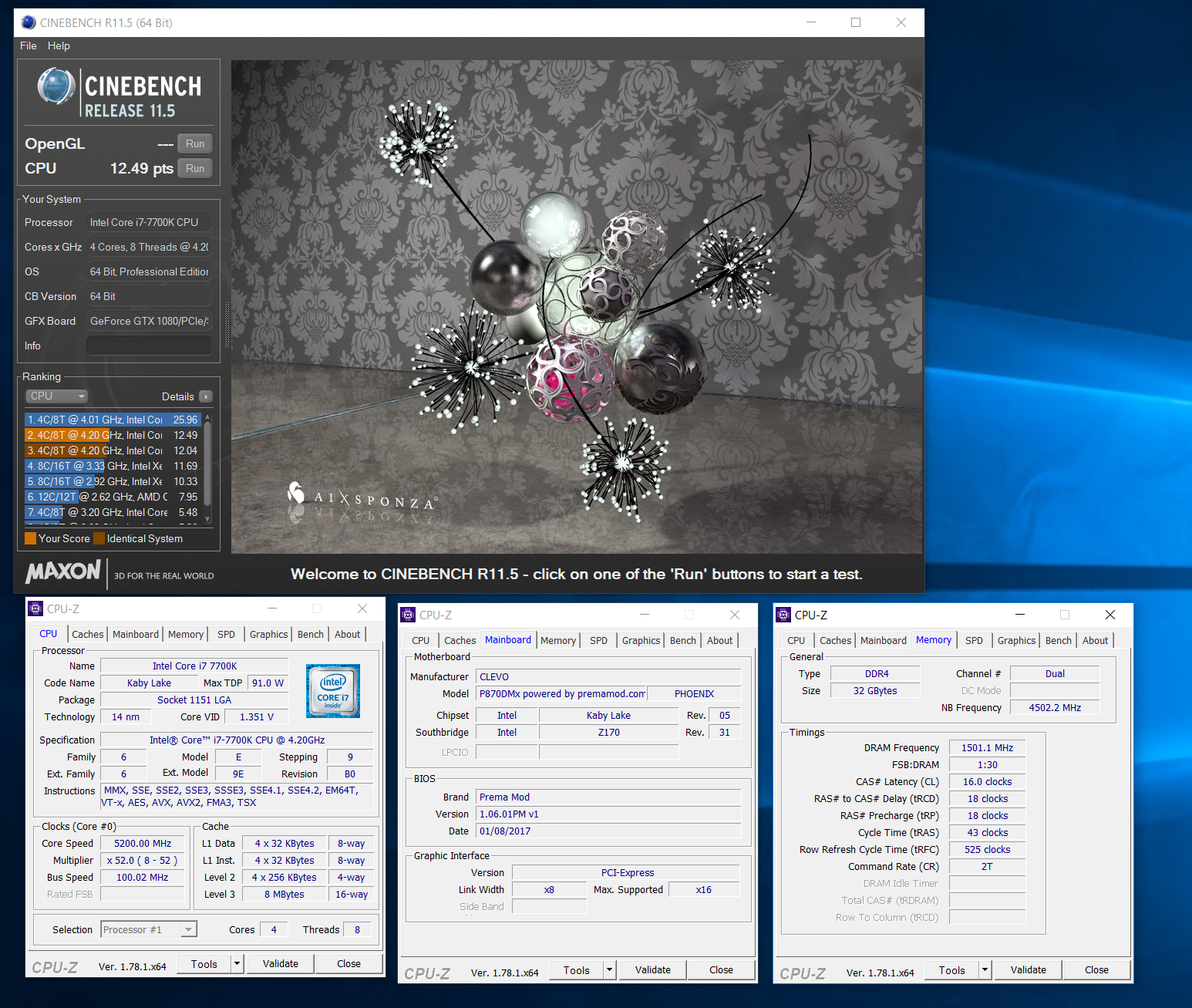The width and height of the screenshot is (1192, 1008).
Task: Switch to CPU tab in Mainboard window
Action: click(421, 640)
